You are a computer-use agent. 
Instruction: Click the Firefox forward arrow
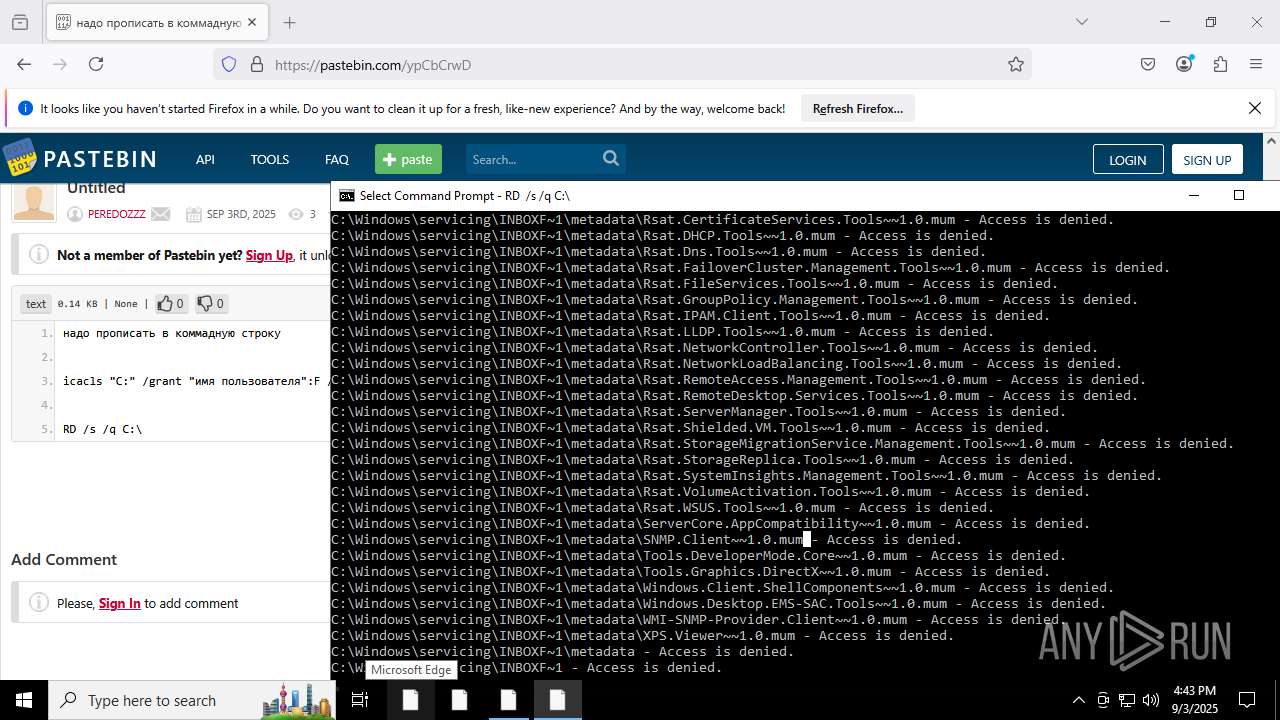tap(60, 64)
